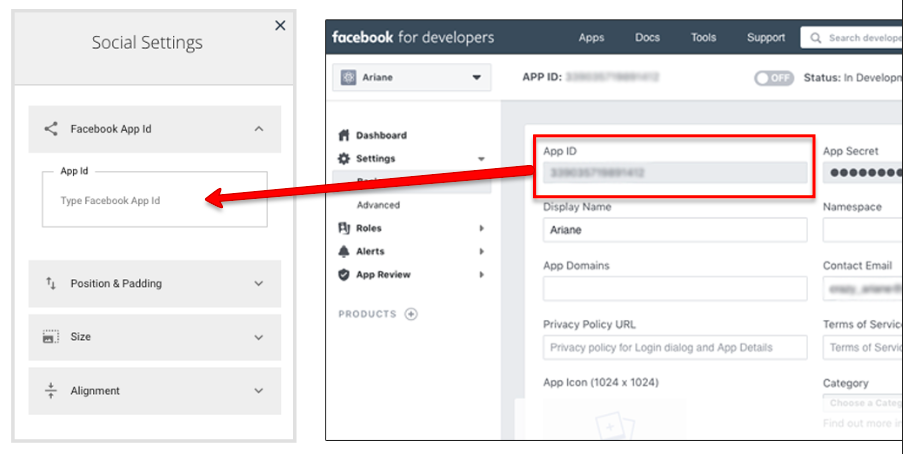Click the Ariane app icon
This screenshot has width=903, height=454.
348,77
